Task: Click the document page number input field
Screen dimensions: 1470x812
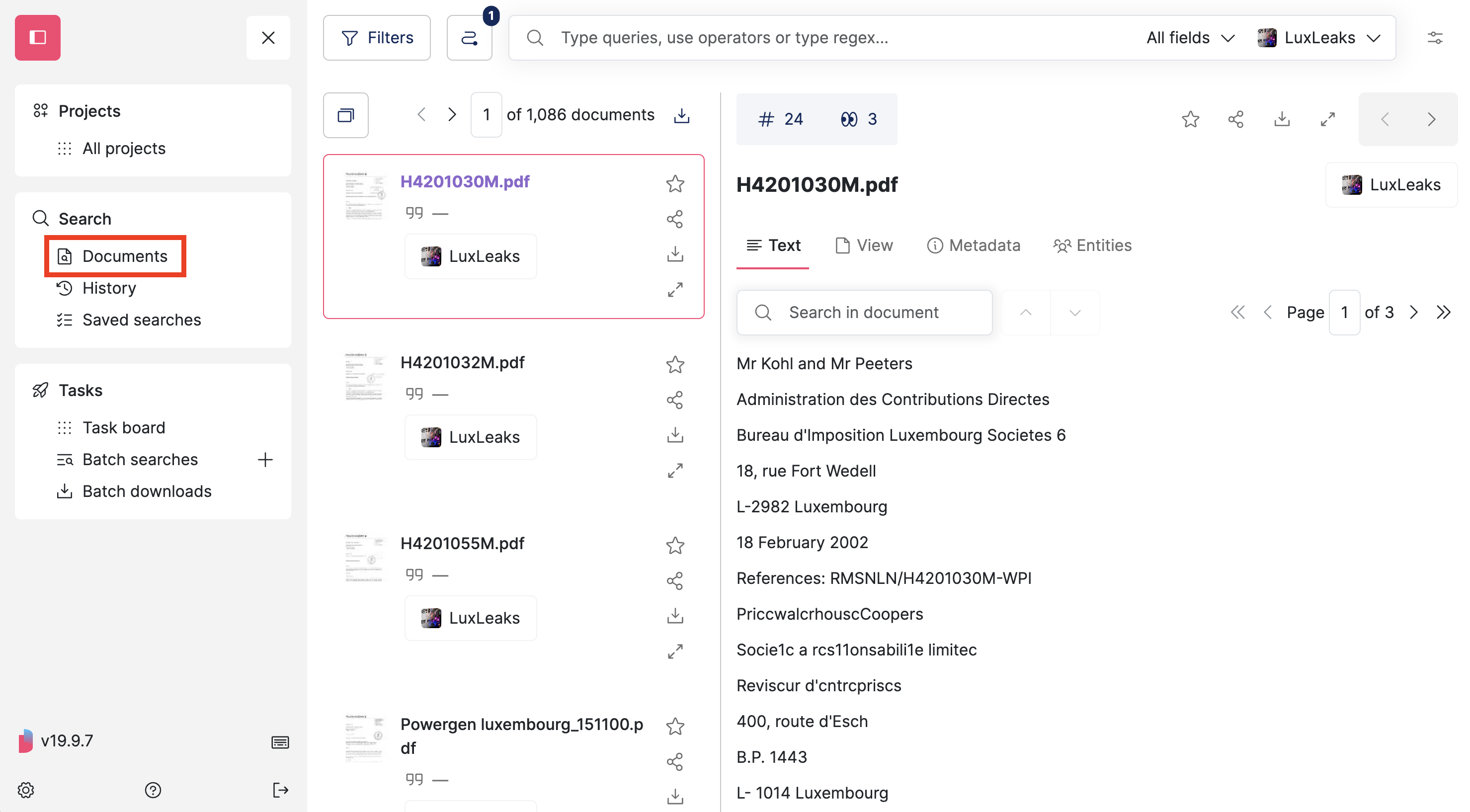Action: tap(486, 114)
